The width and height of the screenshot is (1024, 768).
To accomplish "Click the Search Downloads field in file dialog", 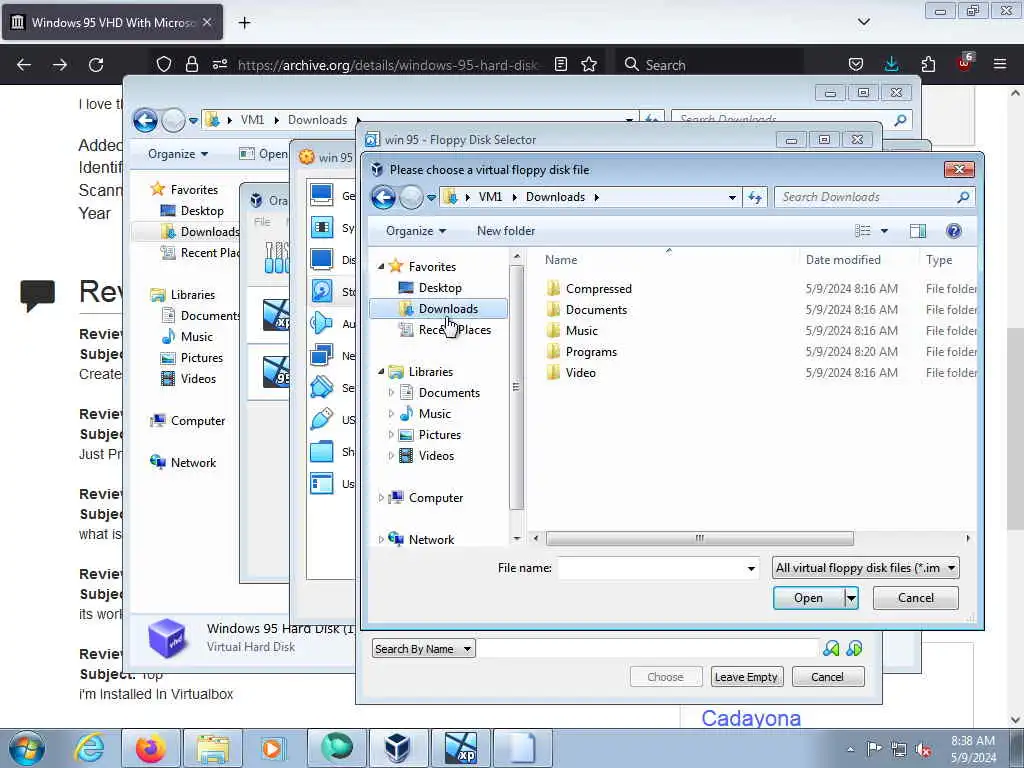I will [865, 197].
